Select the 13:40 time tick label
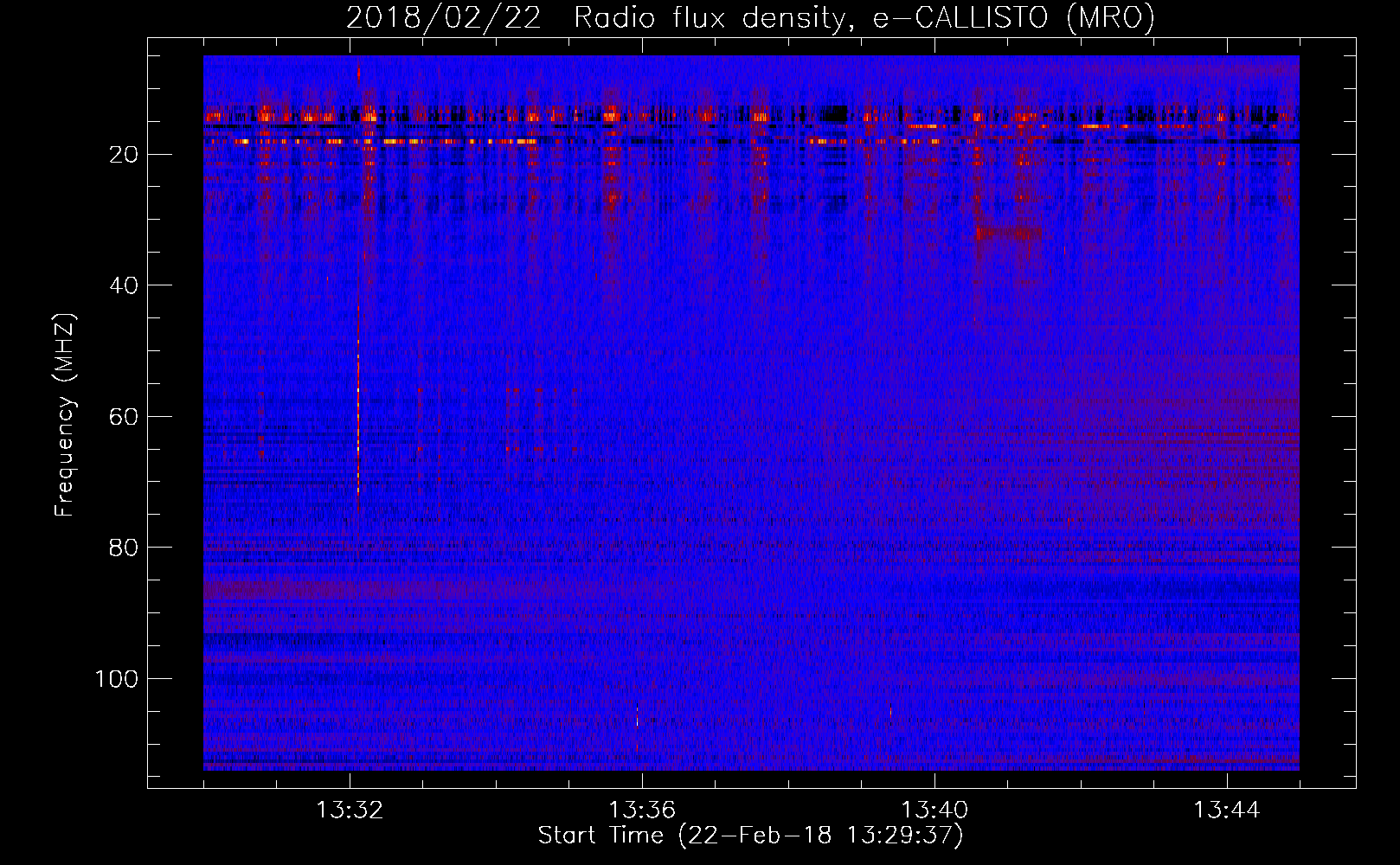1400x865 pixels. click(934, 811)
